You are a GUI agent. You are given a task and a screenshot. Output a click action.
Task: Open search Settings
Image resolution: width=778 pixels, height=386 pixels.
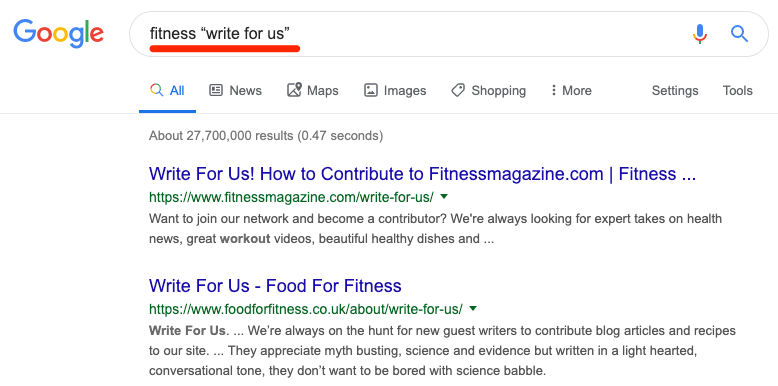pos(675,90)
